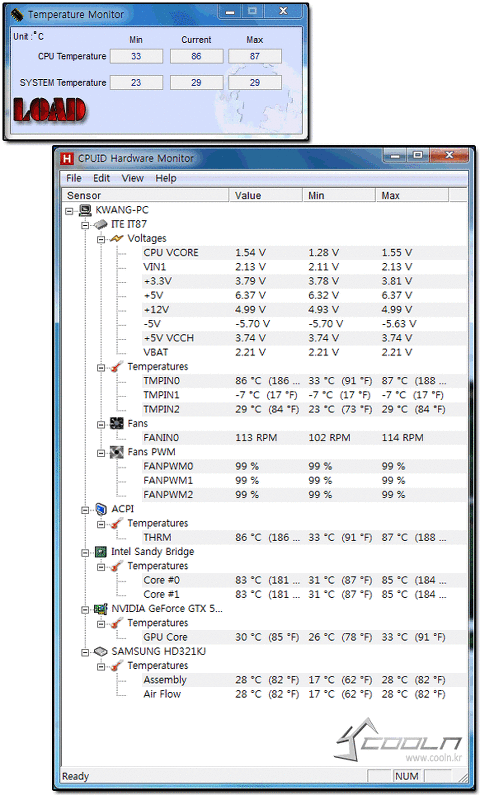Open the View menu

[x=132, y=178]
